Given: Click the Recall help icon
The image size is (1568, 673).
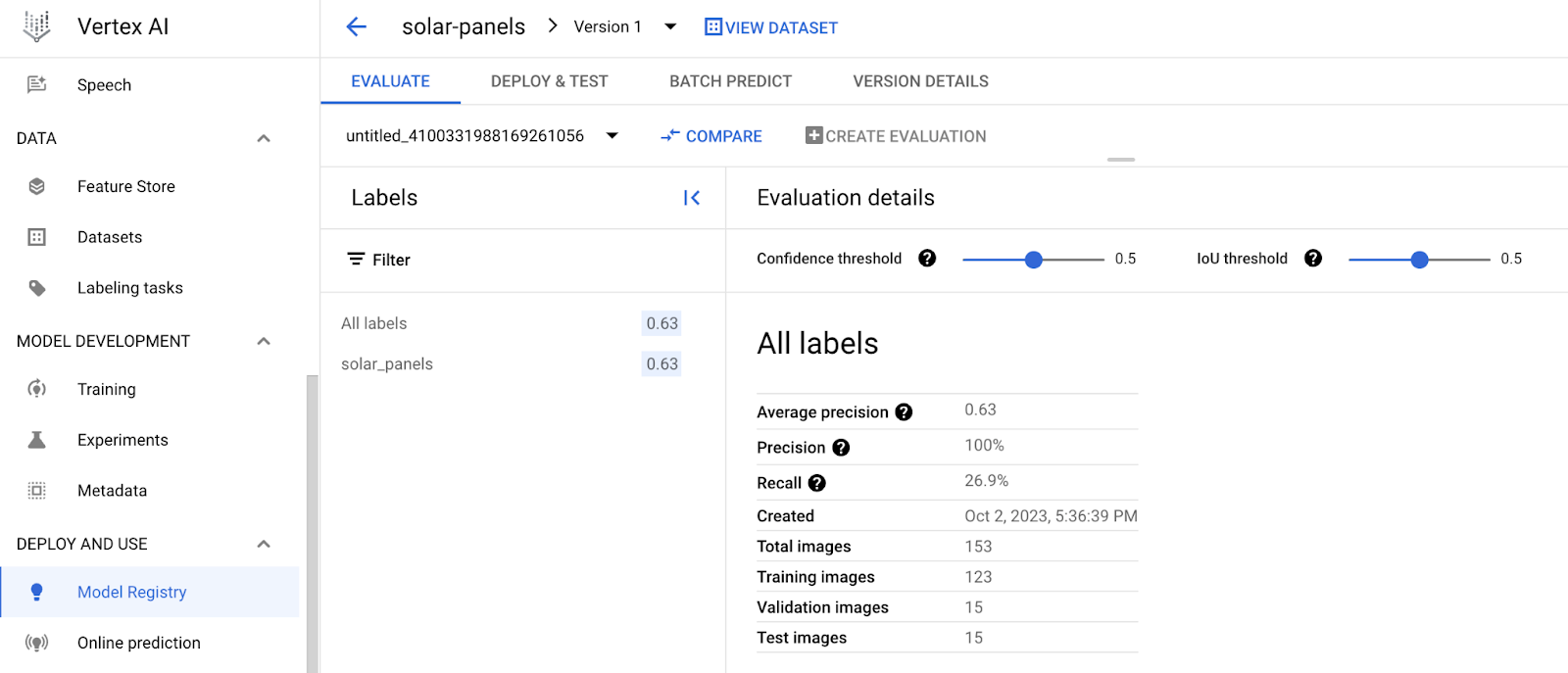Looking at the screenshot, I should 817,483.
